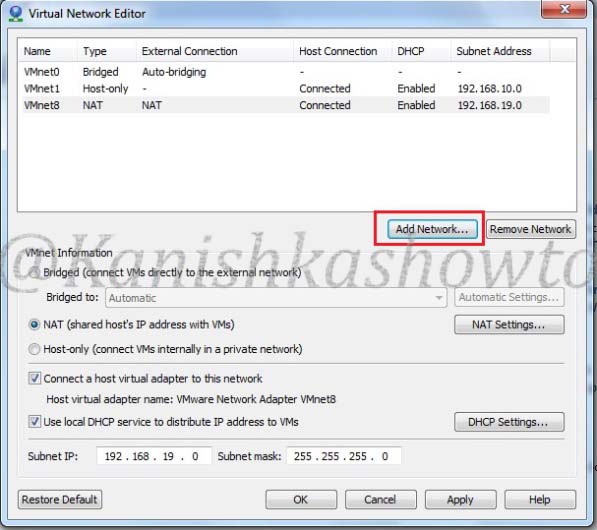The height and width of the screenshot is (530, 597).
Task: Open the NAT Settings dialog
Action: click(509, 325)
